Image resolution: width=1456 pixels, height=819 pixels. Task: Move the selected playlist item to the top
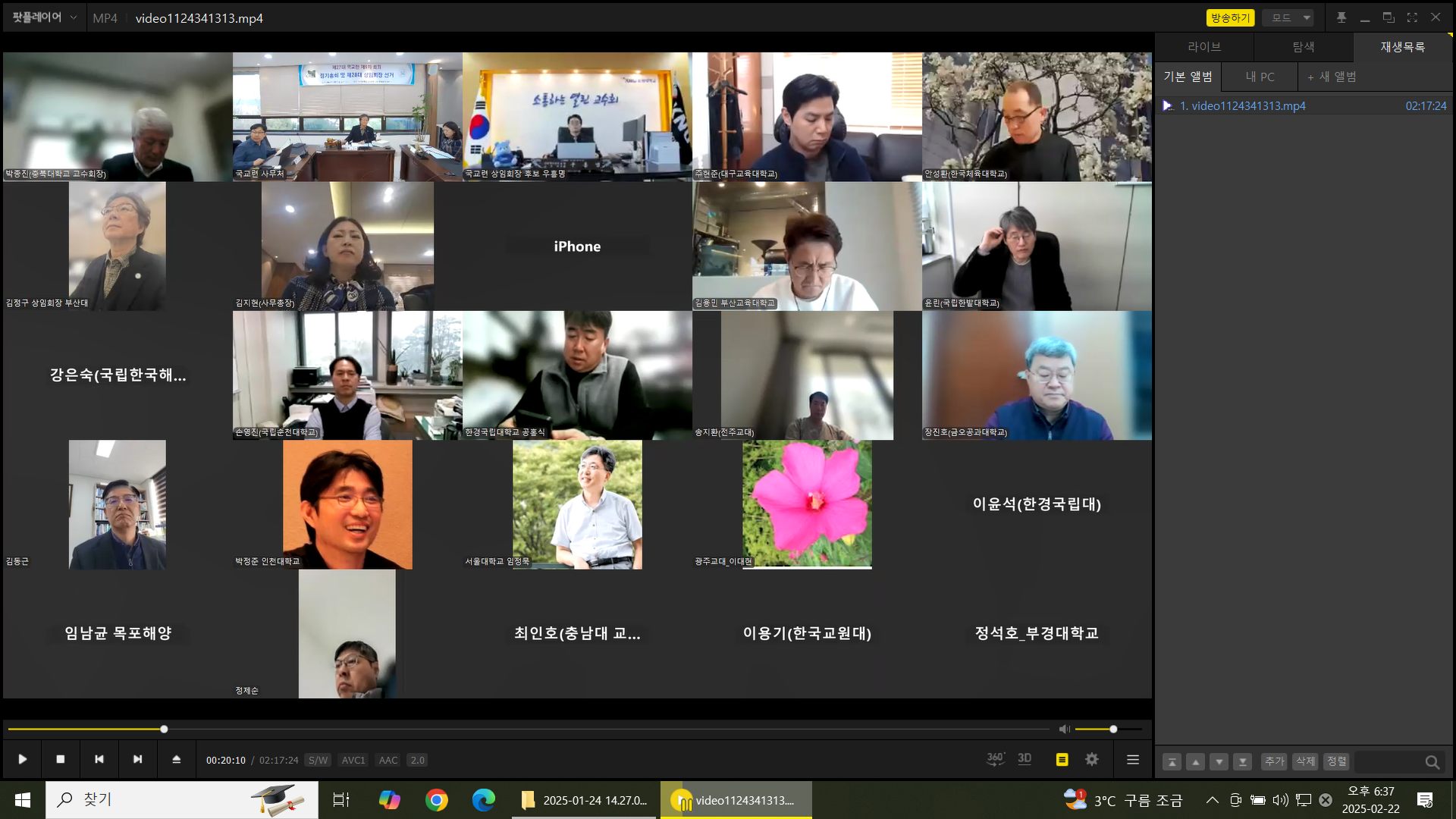click(1172, 762)
